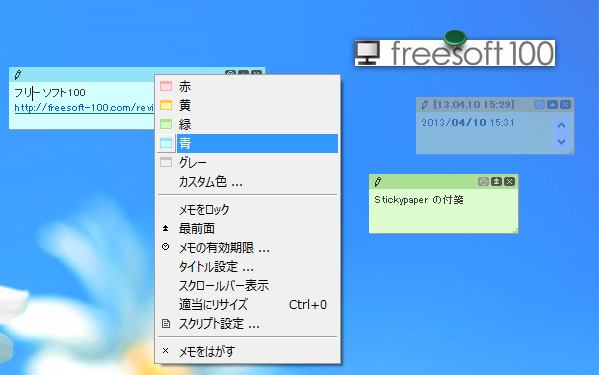This screenshot has height=375, width=599.
Task: Click clock expiry icon on dated note
Action: pos(539,104)
